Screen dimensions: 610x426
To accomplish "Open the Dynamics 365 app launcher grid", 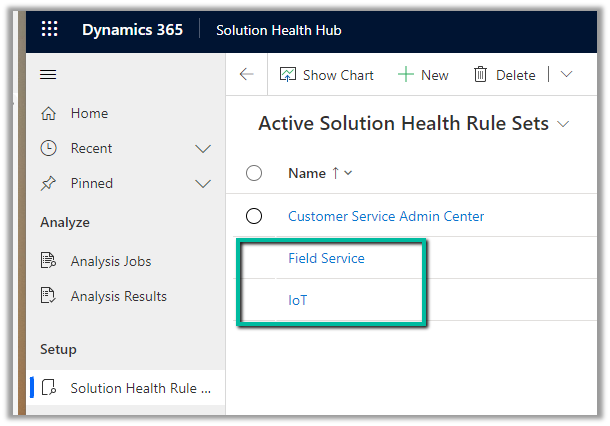I will coord(49,30).
